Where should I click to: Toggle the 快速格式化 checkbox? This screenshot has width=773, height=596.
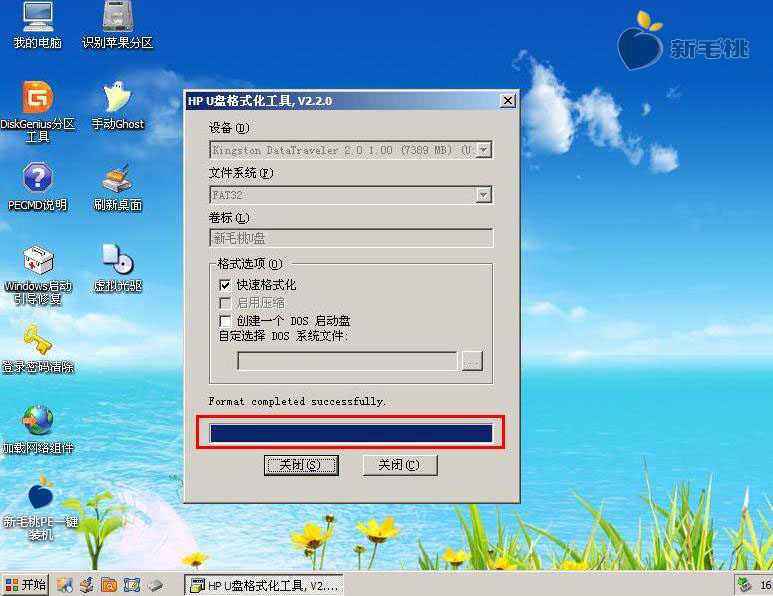click(x=225, y=285)
